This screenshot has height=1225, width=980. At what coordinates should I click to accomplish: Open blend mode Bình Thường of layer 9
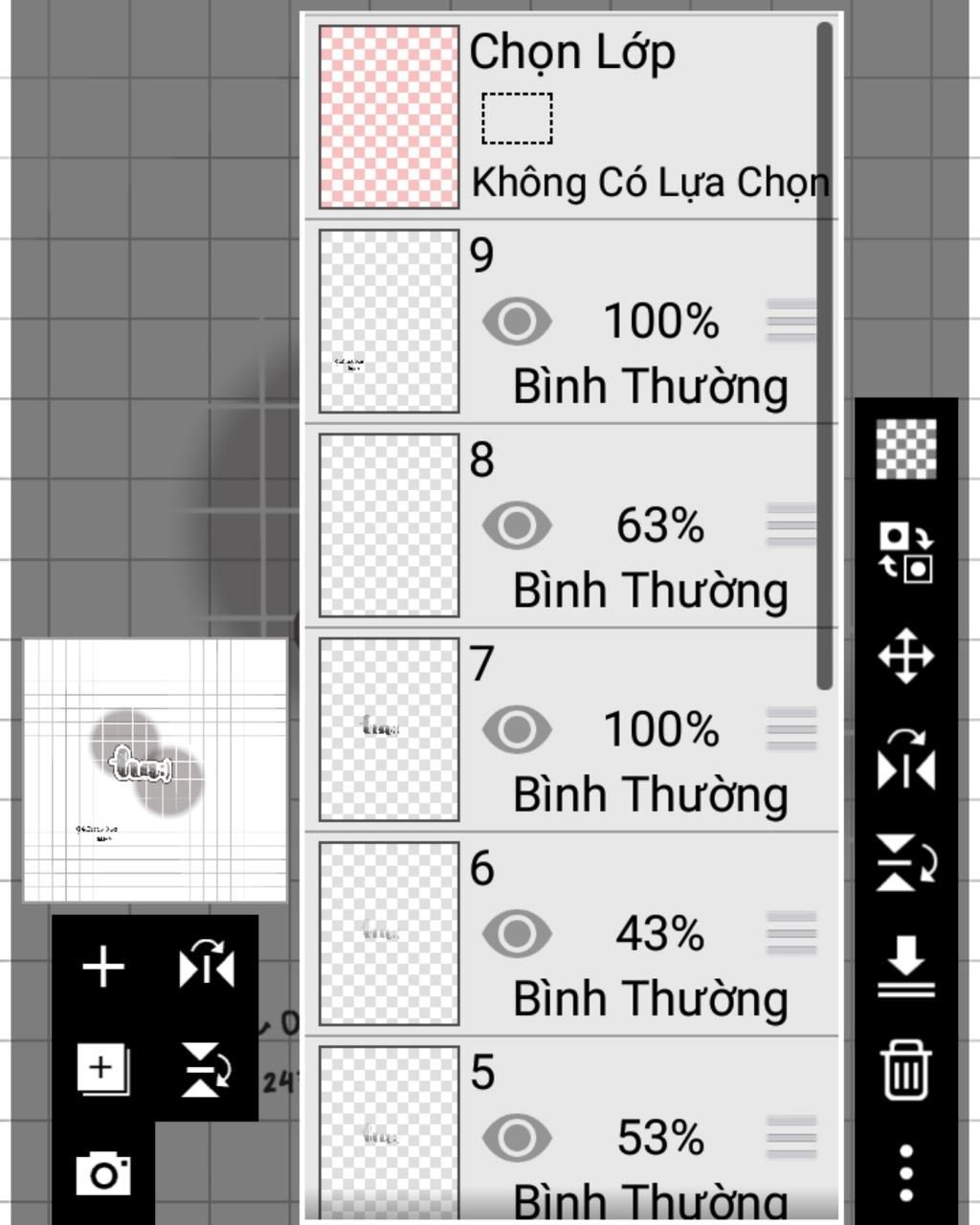coord(651,387)
